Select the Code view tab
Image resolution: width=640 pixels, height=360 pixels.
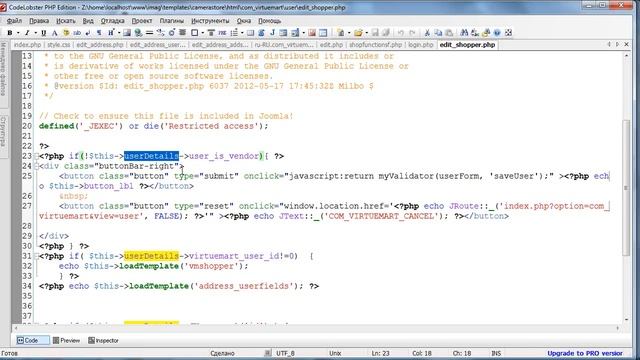pos(33,340)
